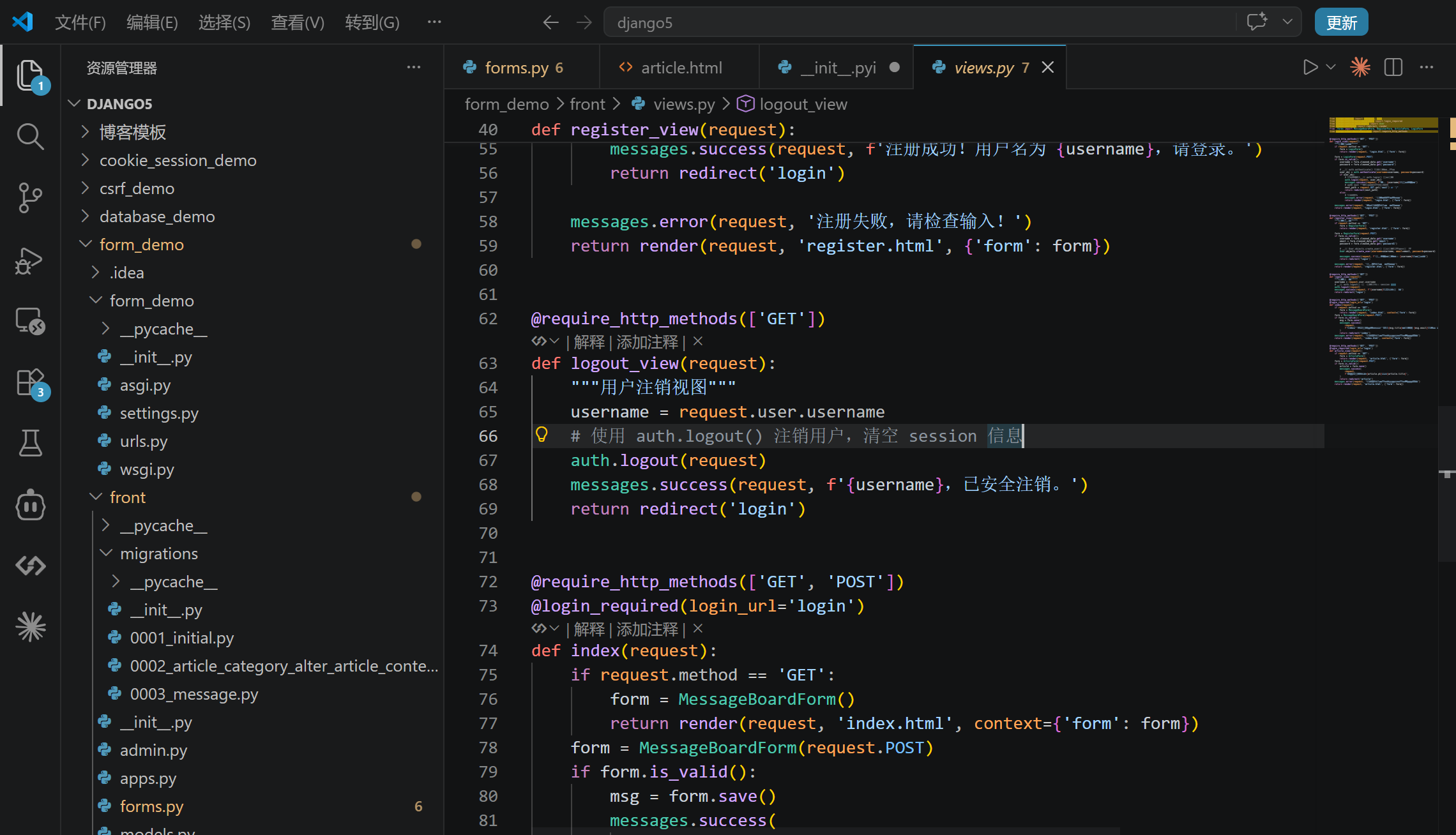
Task: Open the 文件(F) menu
Action: 80,22
